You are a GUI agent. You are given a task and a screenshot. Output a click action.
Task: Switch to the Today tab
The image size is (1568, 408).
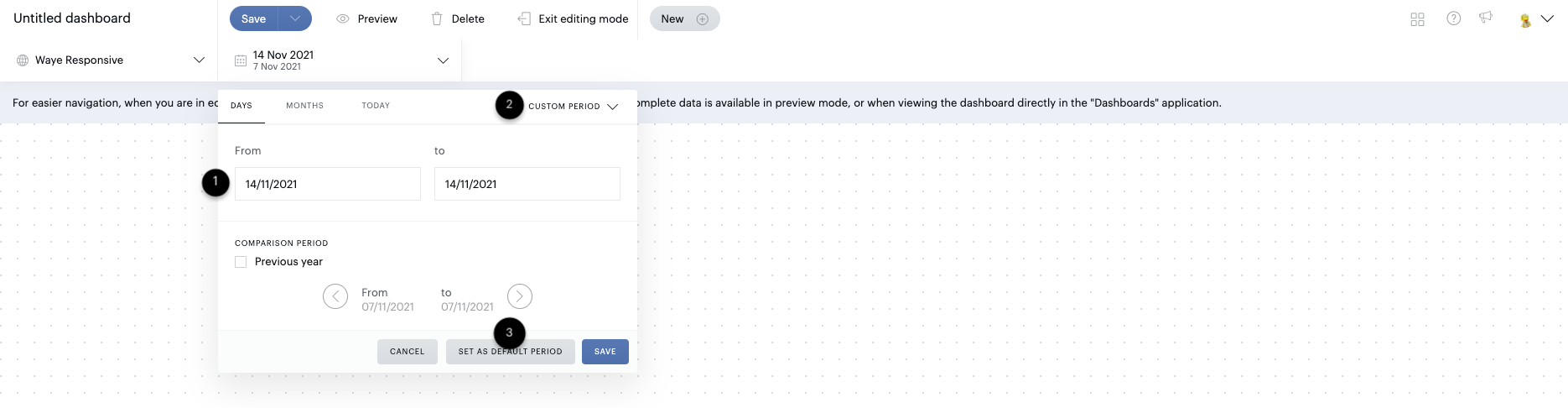coord(376,106)
